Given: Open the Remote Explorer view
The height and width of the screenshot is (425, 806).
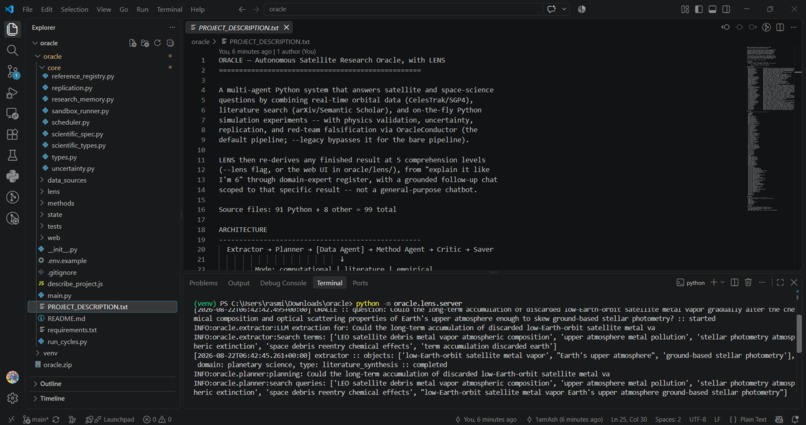Looking at the screenshot, I should click(x=12, y=114).
